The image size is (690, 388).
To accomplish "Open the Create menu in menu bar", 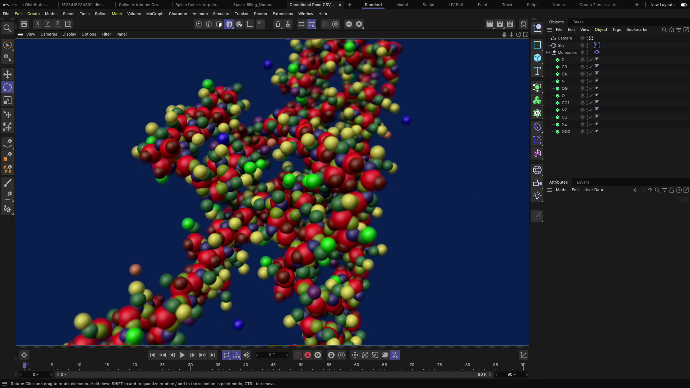I will click(x=33, y=14).
